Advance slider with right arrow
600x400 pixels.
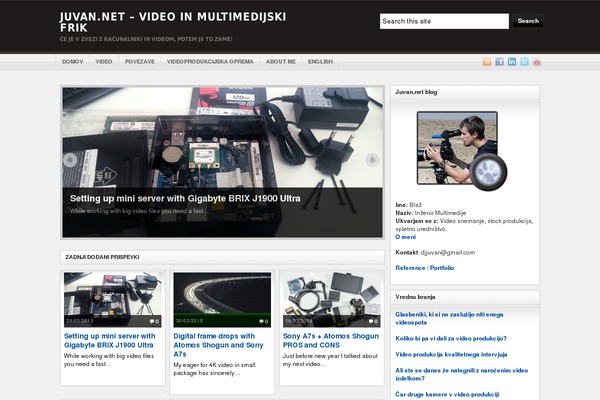[372, 160]
